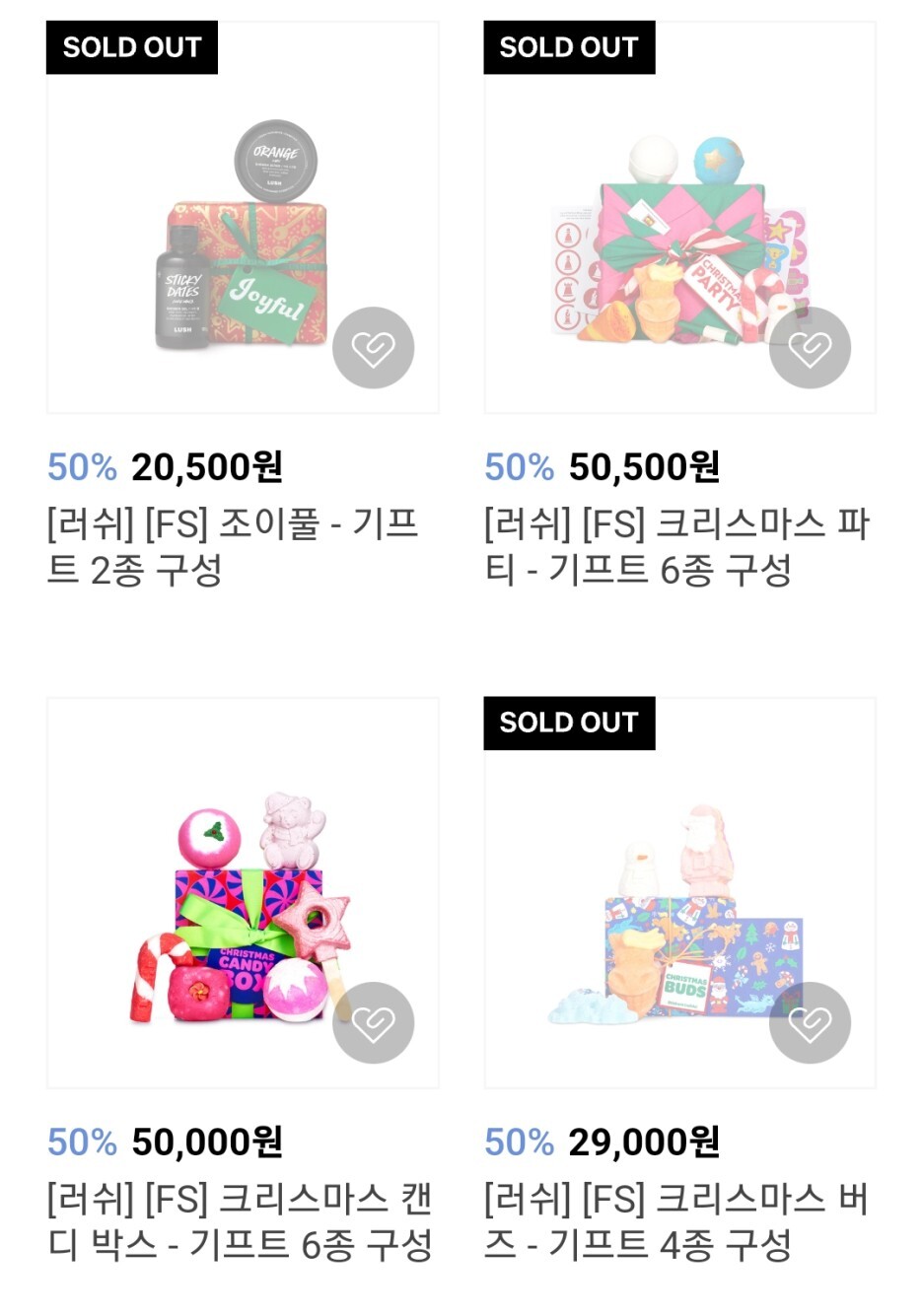The width and height of the screenshot is (923, 1316).
Task: Open the 조이풀 기프트 2종 구성 title
Action: pos(233,546)
